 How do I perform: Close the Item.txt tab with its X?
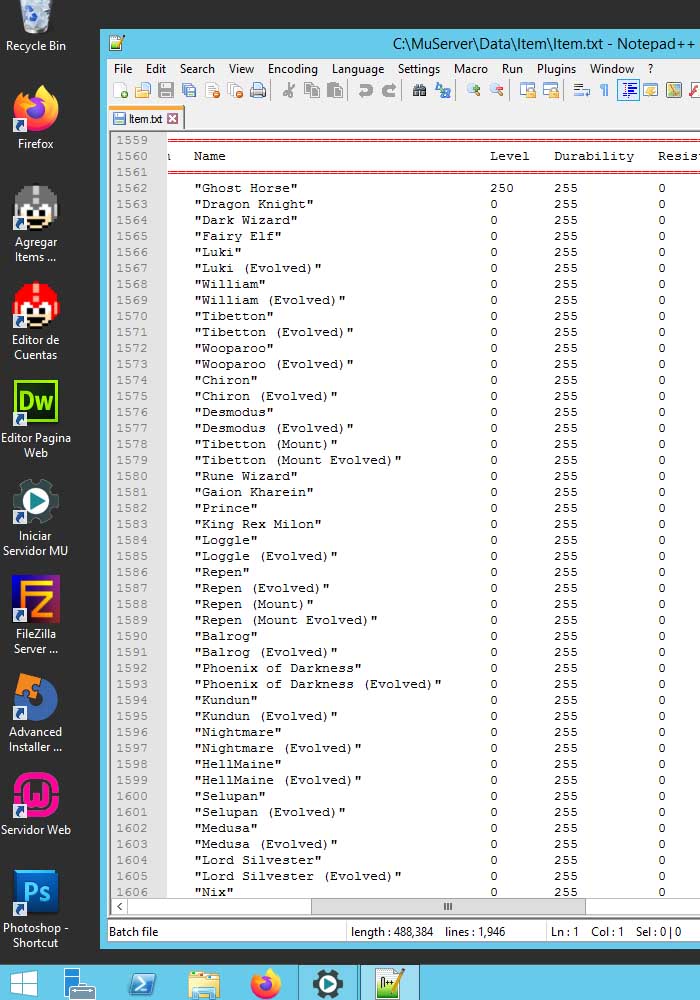click(x=173, y=119)
